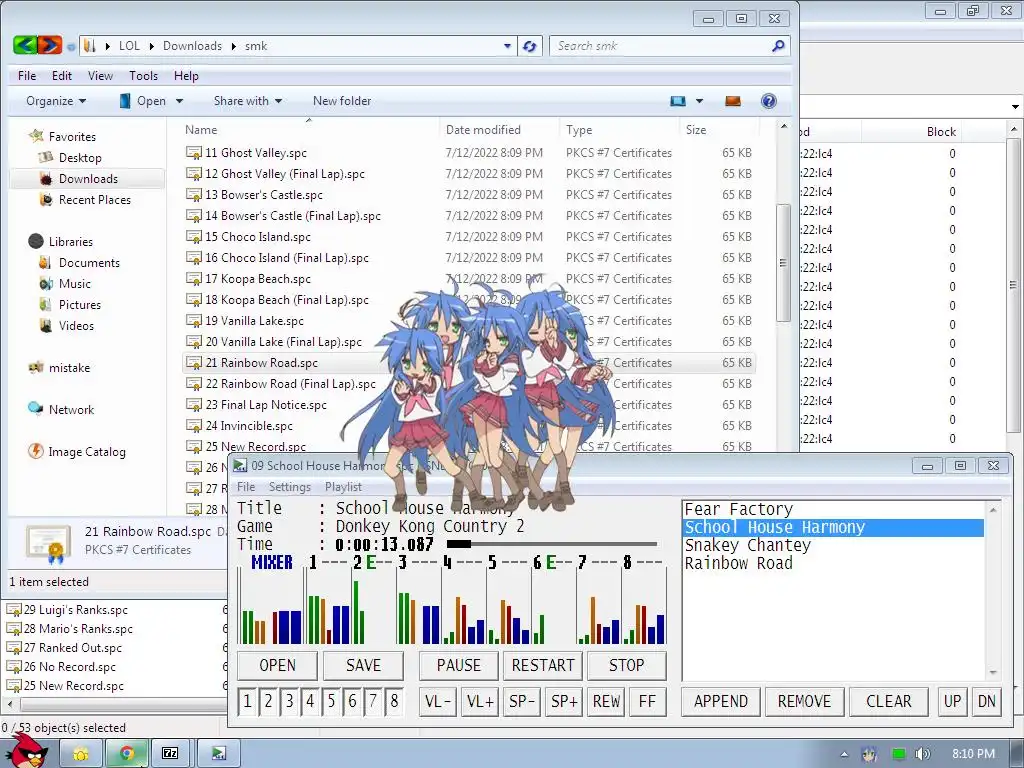Toggle channel 4 mute button
The image size is (1024, 768).
(310, 701)
